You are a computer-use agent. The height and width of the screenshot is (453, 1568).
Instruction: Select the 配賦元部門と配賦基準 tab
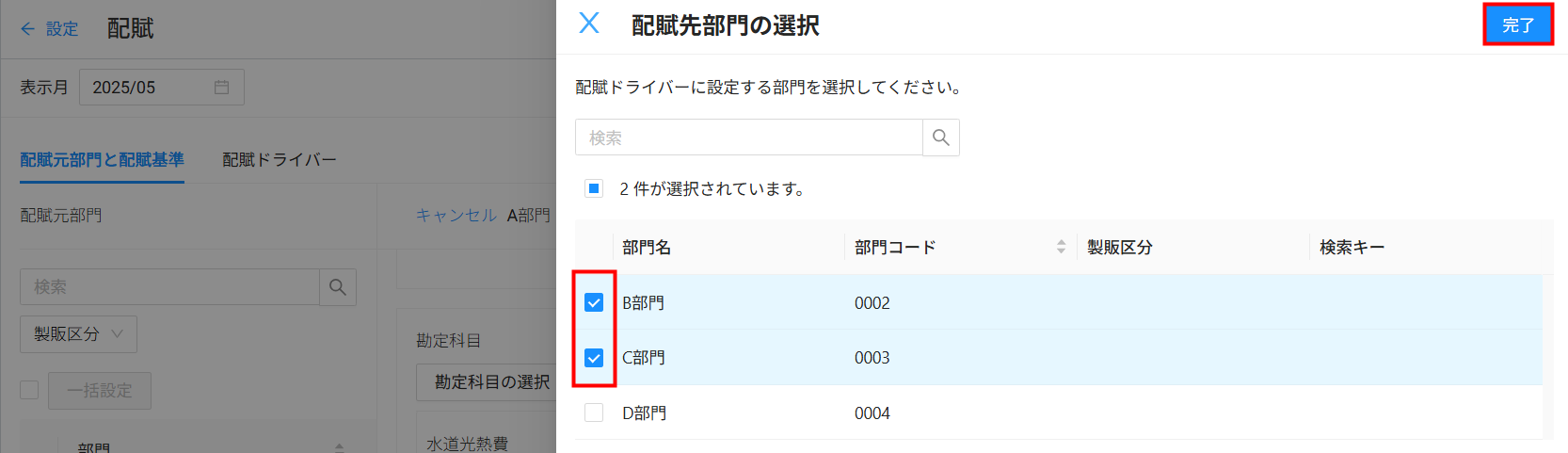point(102,160)
